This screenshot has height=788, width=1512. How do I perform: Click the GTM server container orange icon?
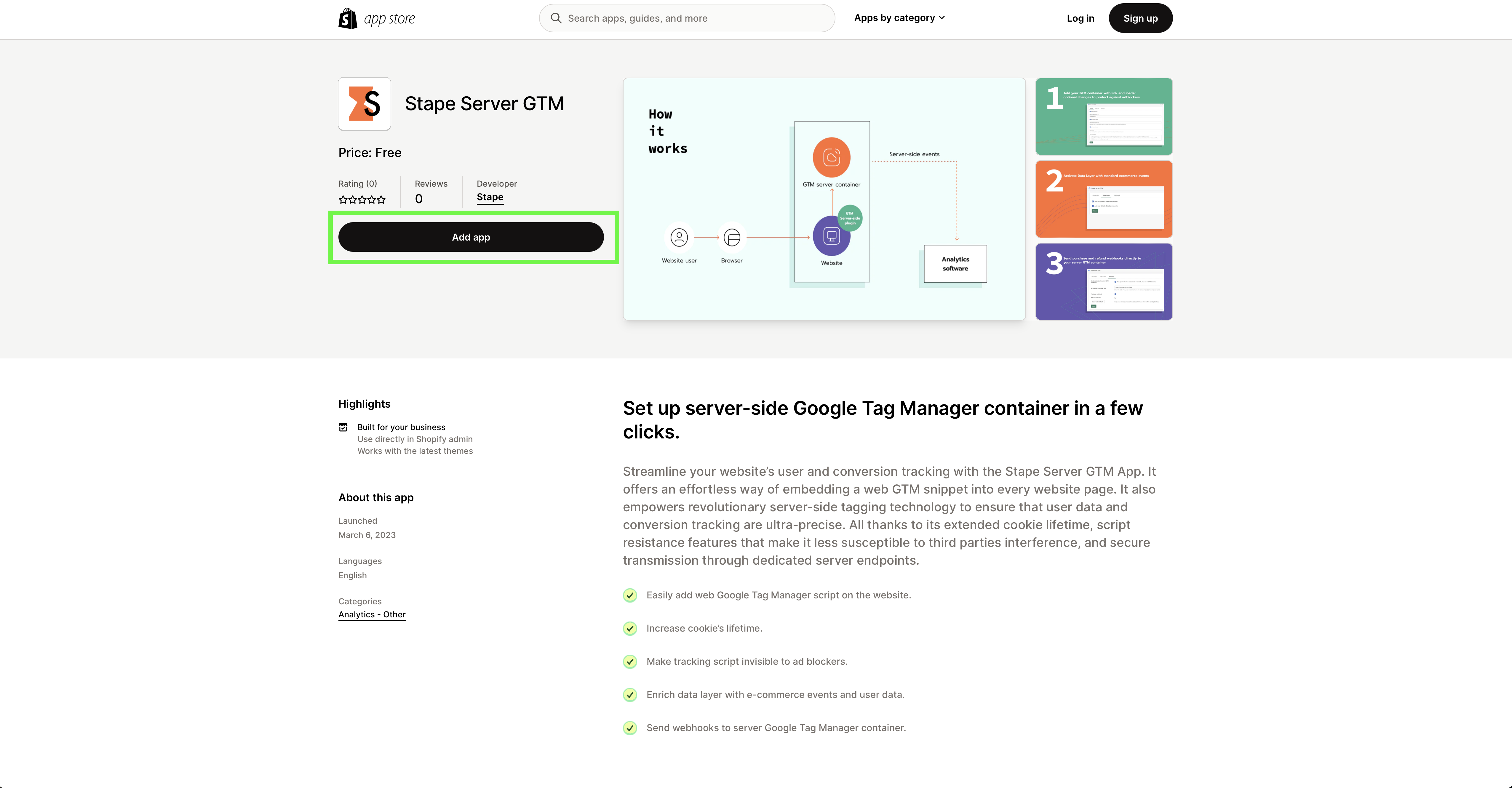831,157
